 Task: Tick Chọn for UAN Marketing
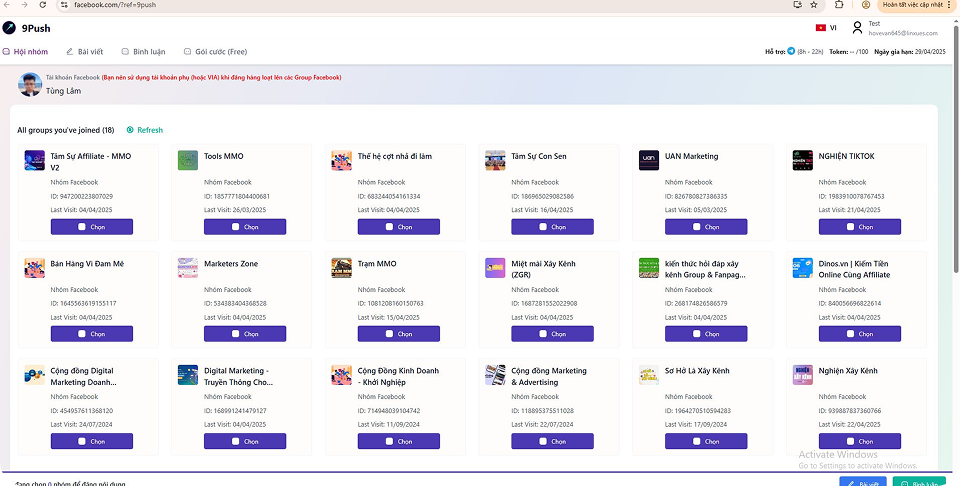pos(706,227)
